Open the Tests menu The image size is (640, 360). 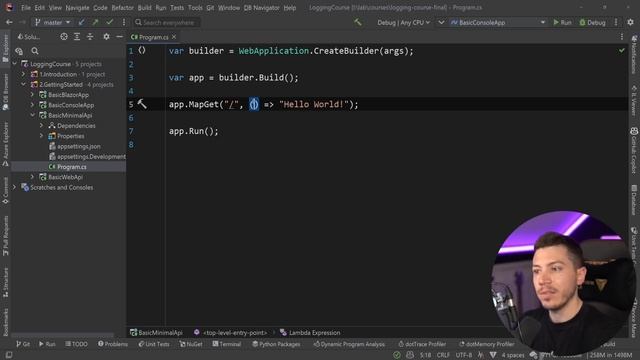(x=177, y=8)
